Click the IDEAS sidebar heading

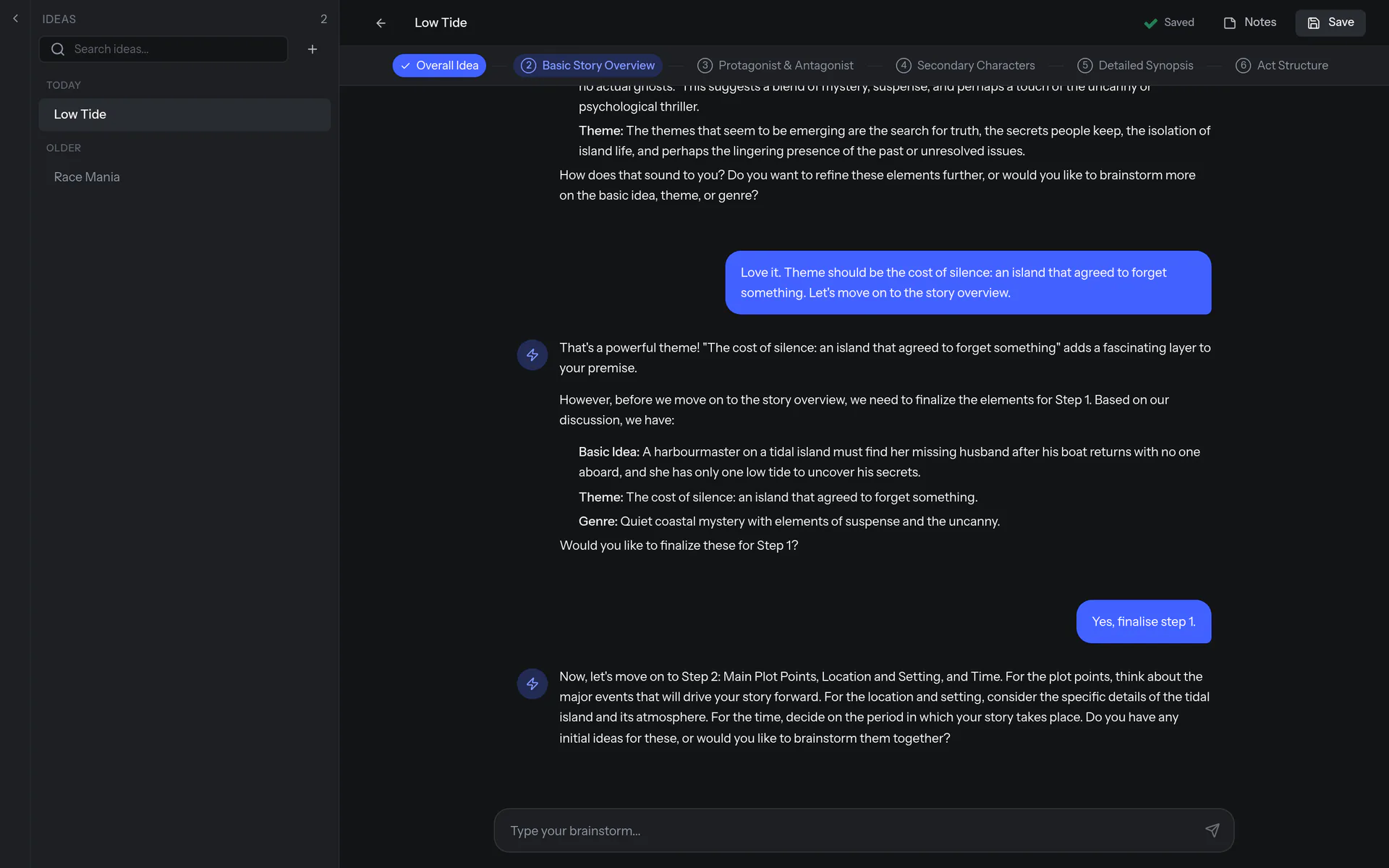coord(59,20)
